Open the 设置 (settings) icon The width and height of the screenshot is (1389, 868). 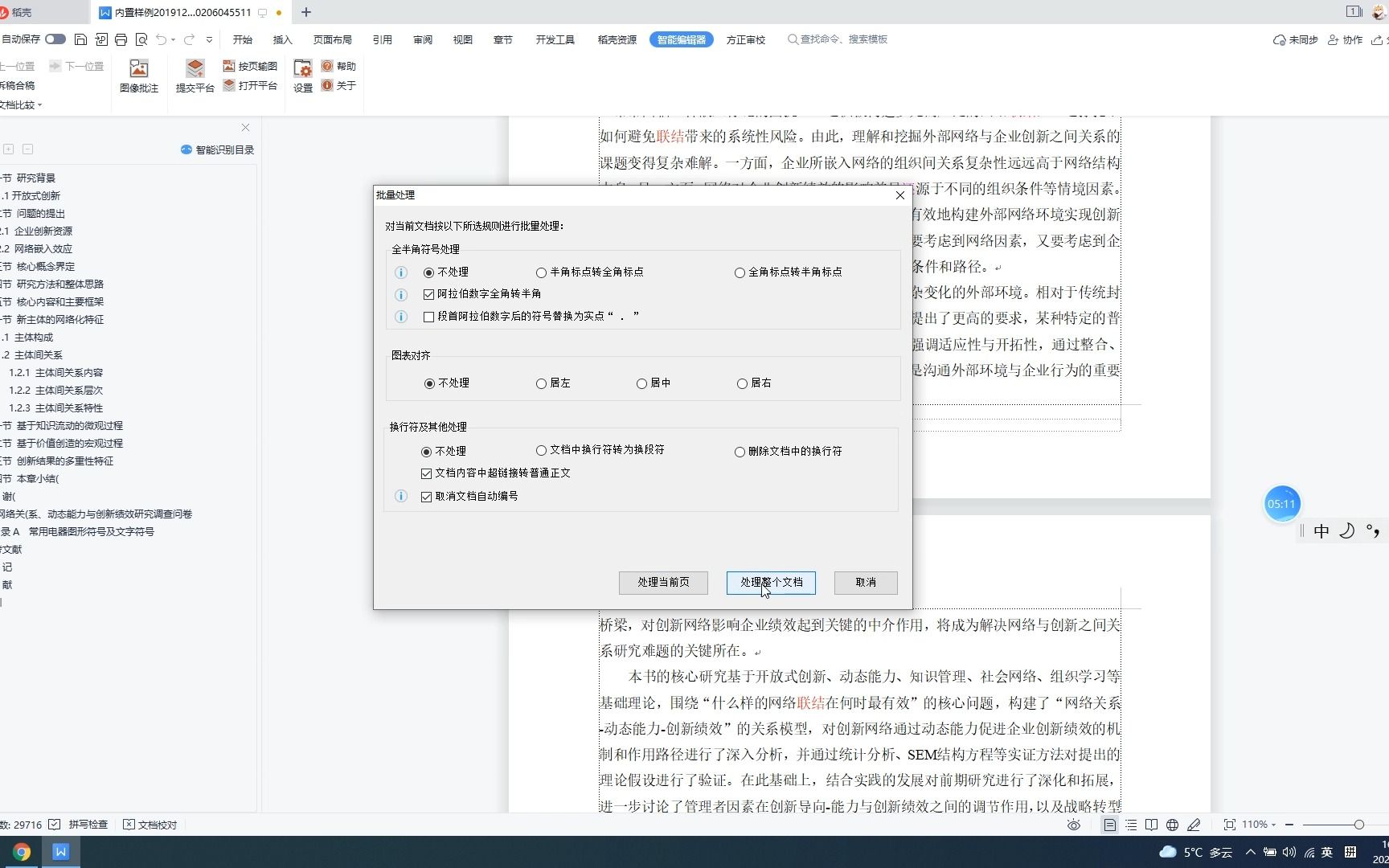point(303,69)
